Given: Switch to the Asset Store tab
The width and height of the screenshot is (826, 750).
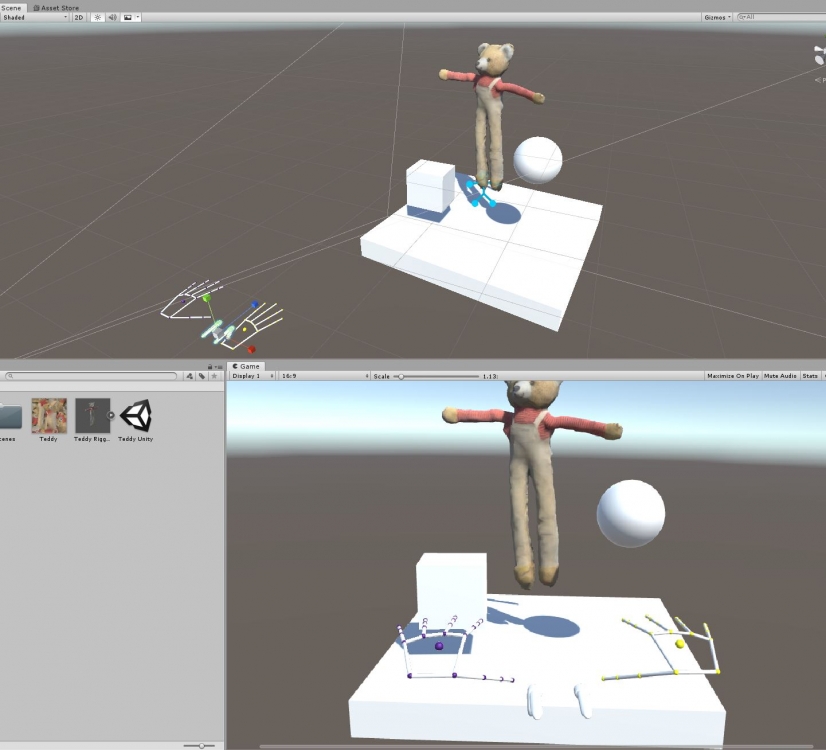Looking at the screenshot, I should tap(59, 7).
